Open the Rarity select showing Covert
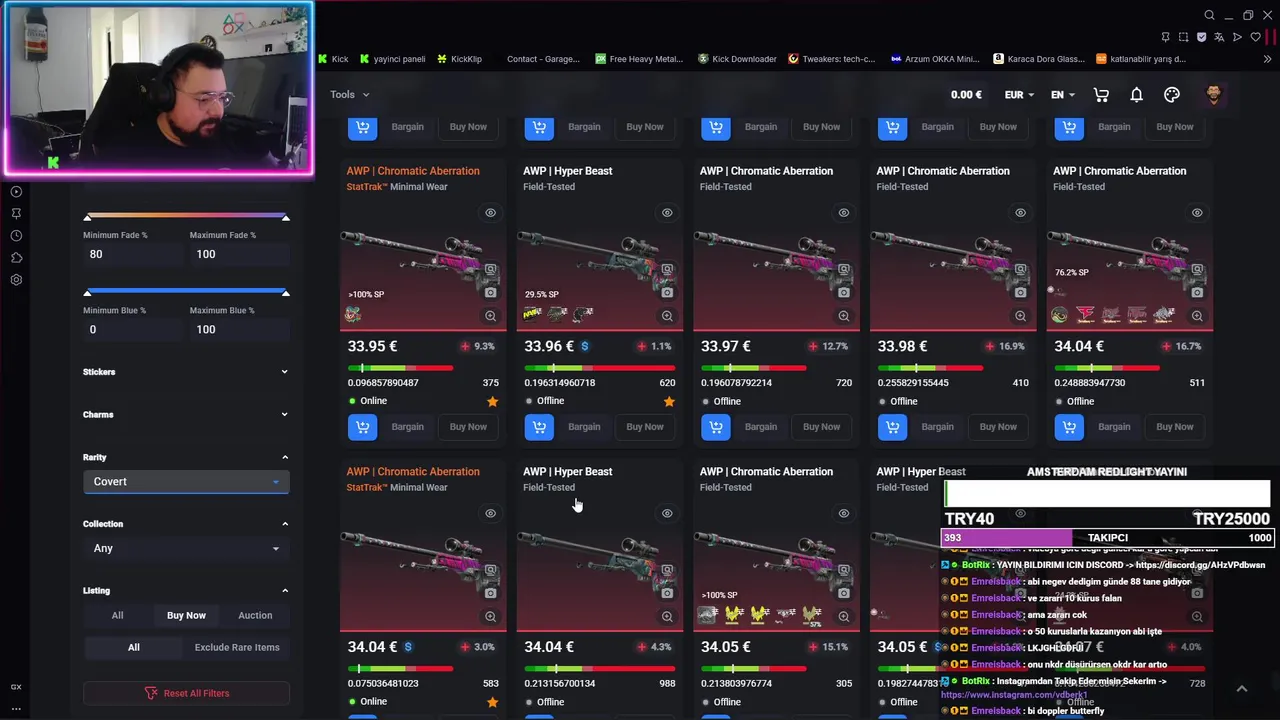 pos(186,482)
